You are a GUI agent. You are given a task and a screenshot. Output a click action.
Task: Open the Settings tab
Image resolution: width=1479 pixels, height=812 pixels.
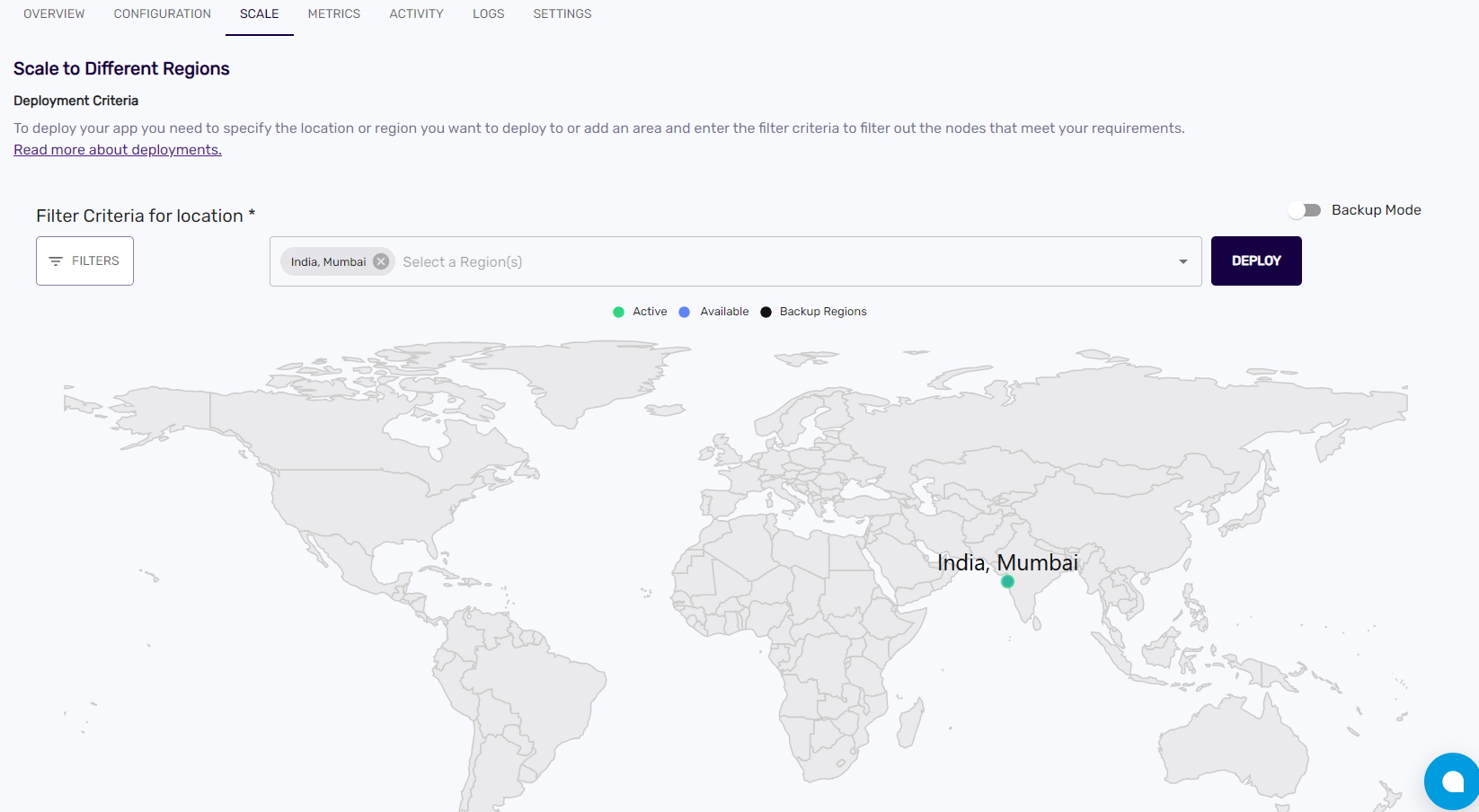[x=562, y=14]
